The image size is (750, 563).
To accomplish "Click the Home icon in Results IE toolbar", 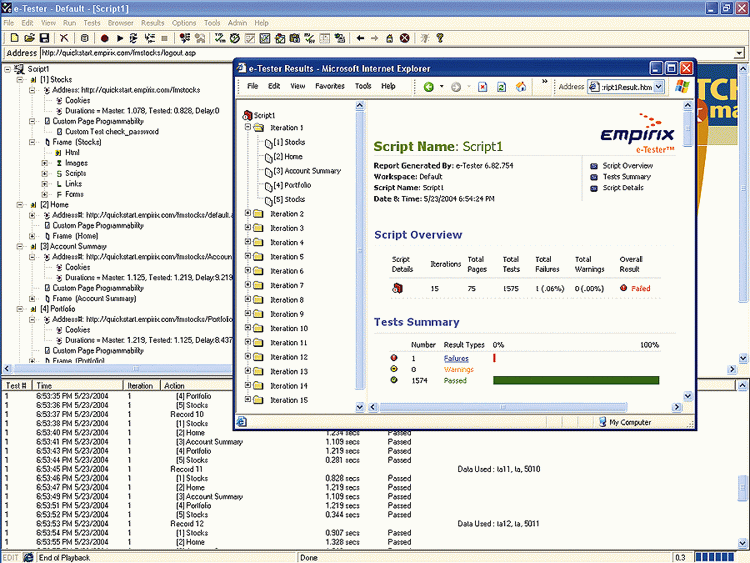I will 521,87.
